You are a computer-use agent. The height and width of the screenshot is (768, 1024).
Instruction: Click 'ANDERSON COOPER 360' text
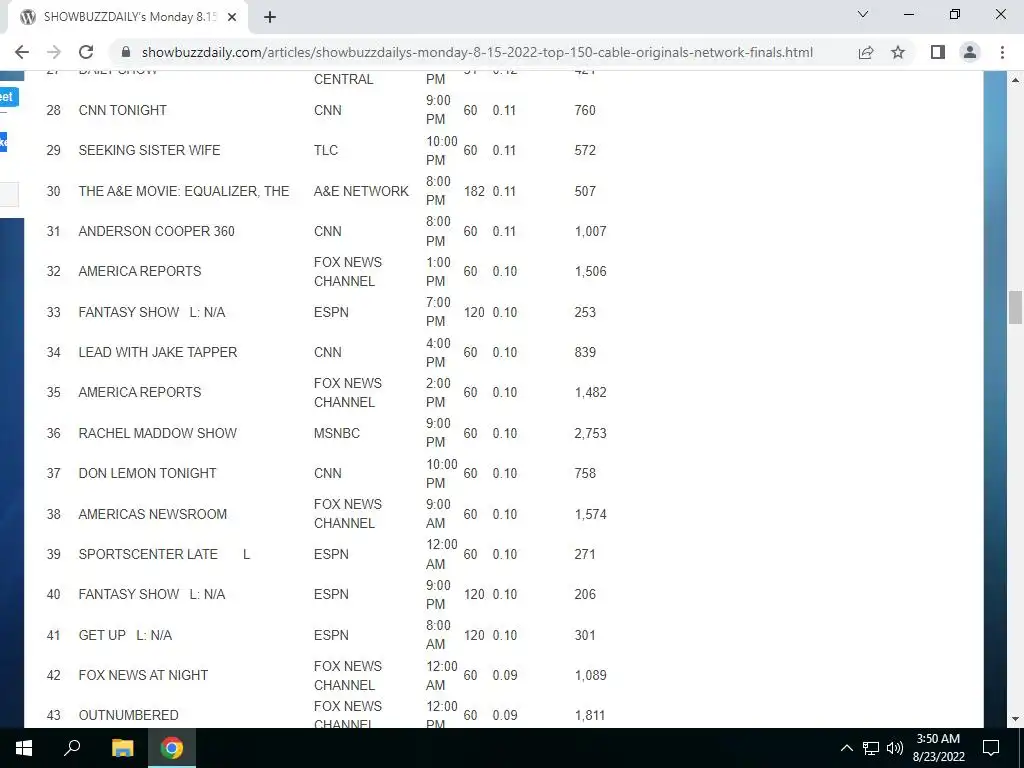tap(157, 231)
